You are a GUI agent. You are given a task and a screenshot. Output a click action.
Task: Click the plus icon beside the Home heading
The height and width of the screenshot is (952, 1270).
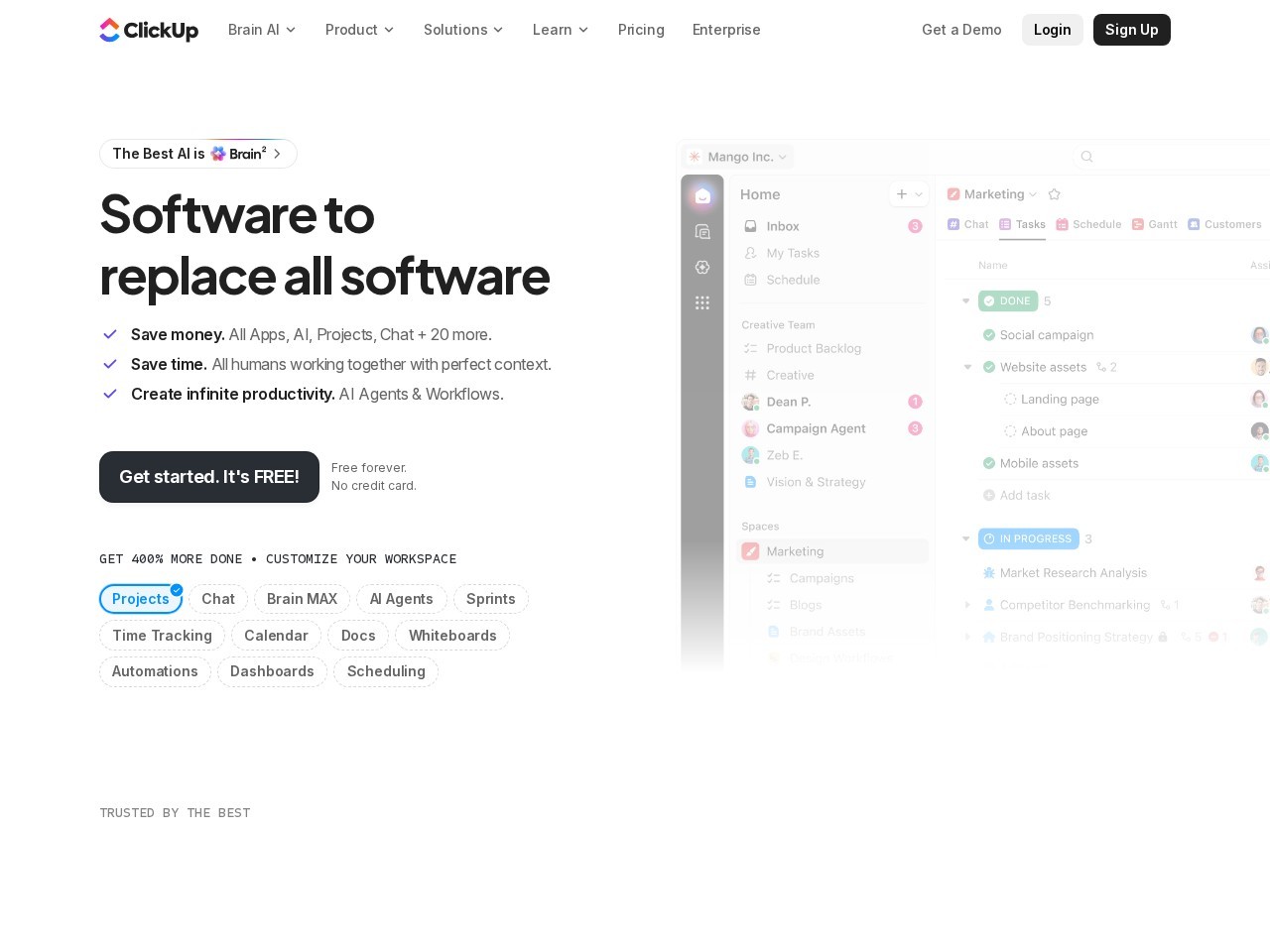(902, 194)
